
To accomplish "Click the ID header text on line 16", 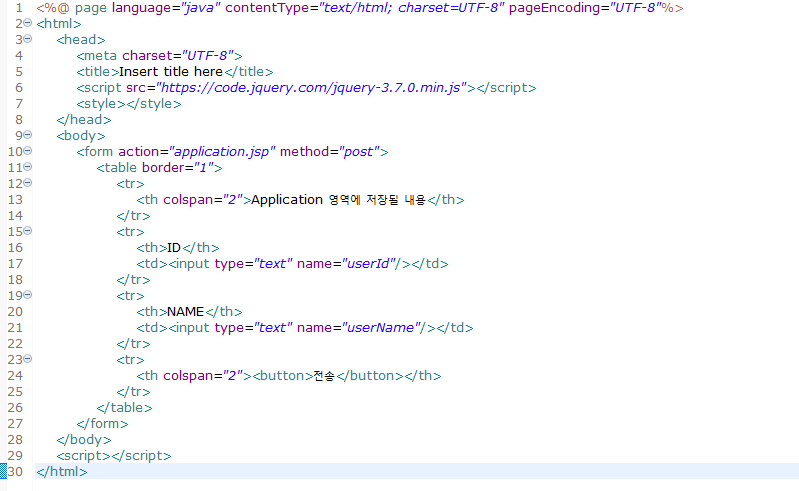I will pyautogui.click(x=174, y=248).
